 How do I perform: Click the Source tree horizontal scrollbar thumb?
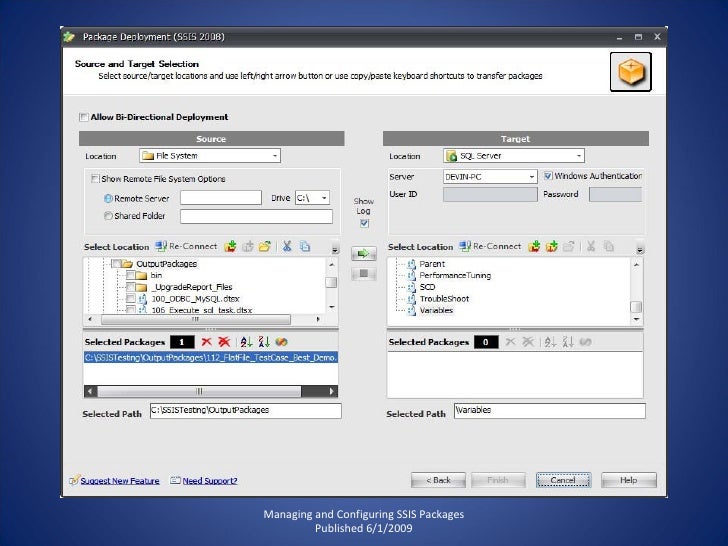click(x=195, y=319)
